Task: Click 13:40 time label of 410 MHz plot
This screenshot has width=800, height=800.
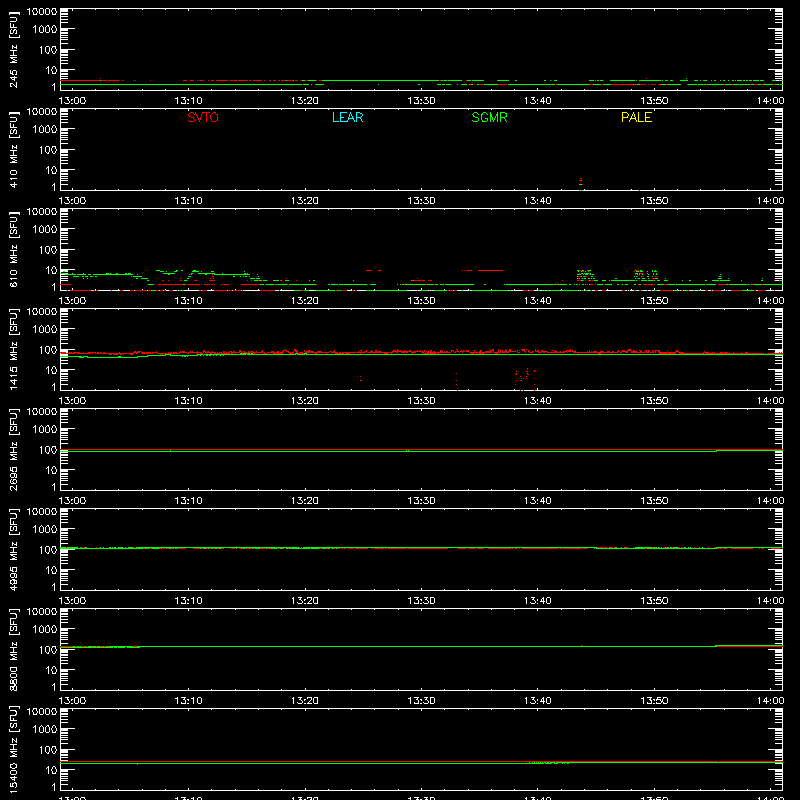Action: coord(537,201)
